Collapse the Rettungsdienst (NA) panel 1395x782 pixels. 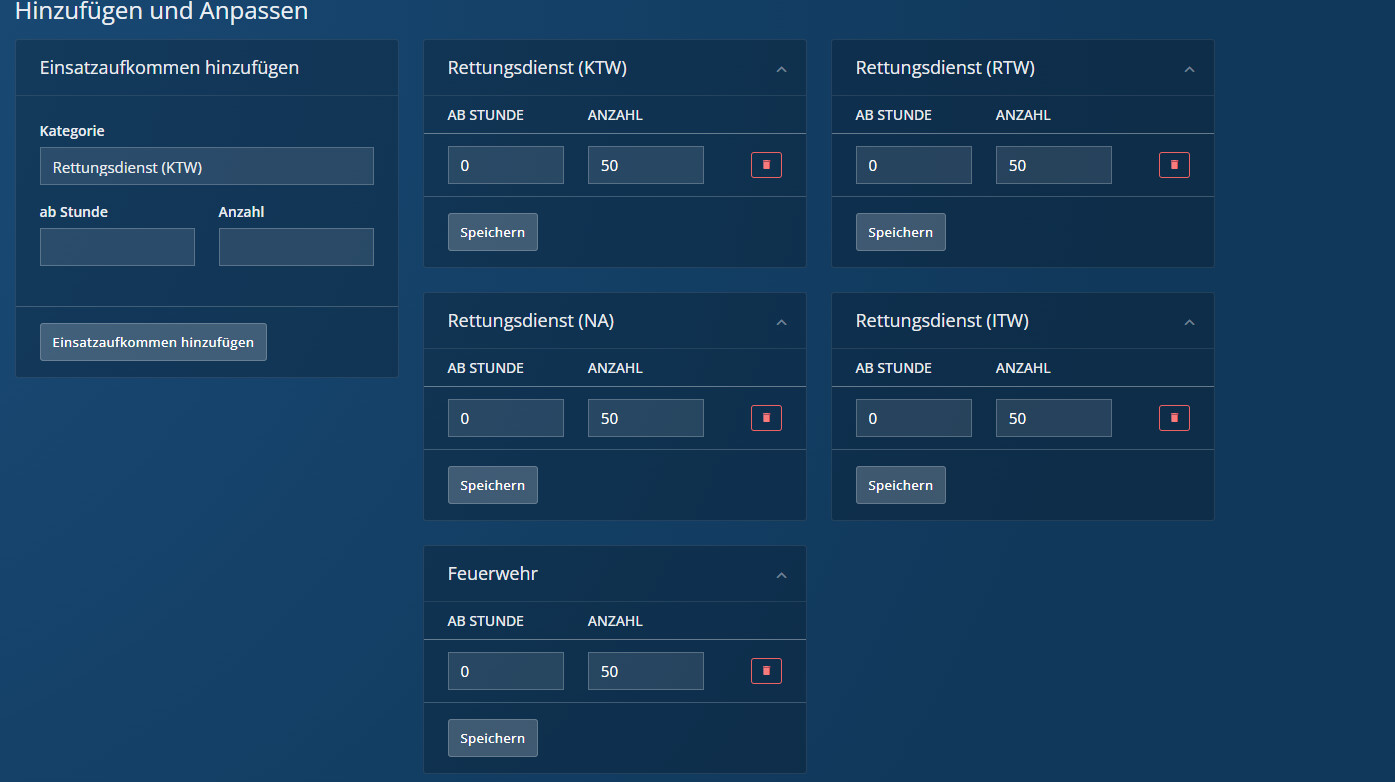tap(782, 322)
